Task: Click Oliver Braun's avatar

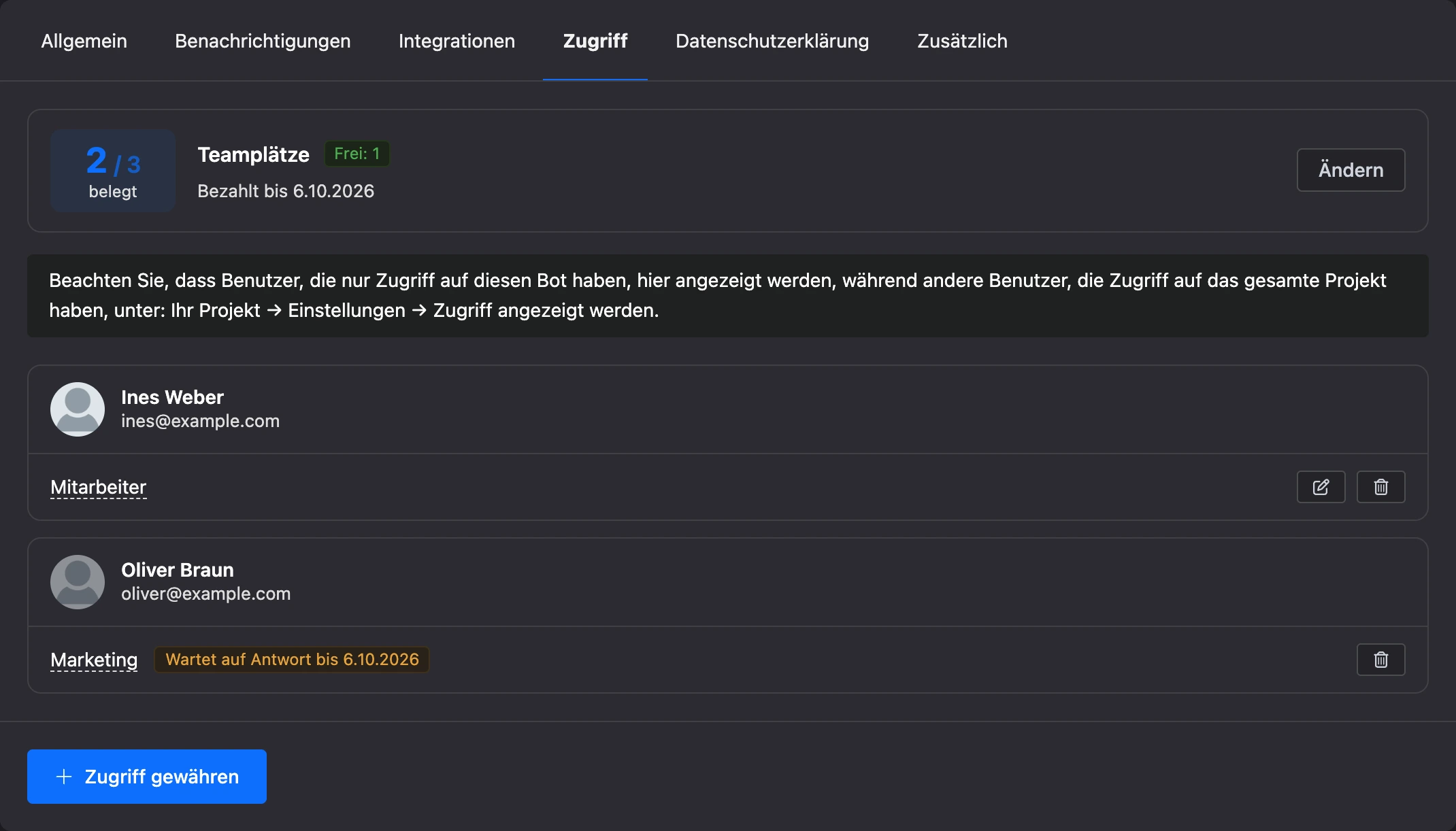Action: (78, 582)
